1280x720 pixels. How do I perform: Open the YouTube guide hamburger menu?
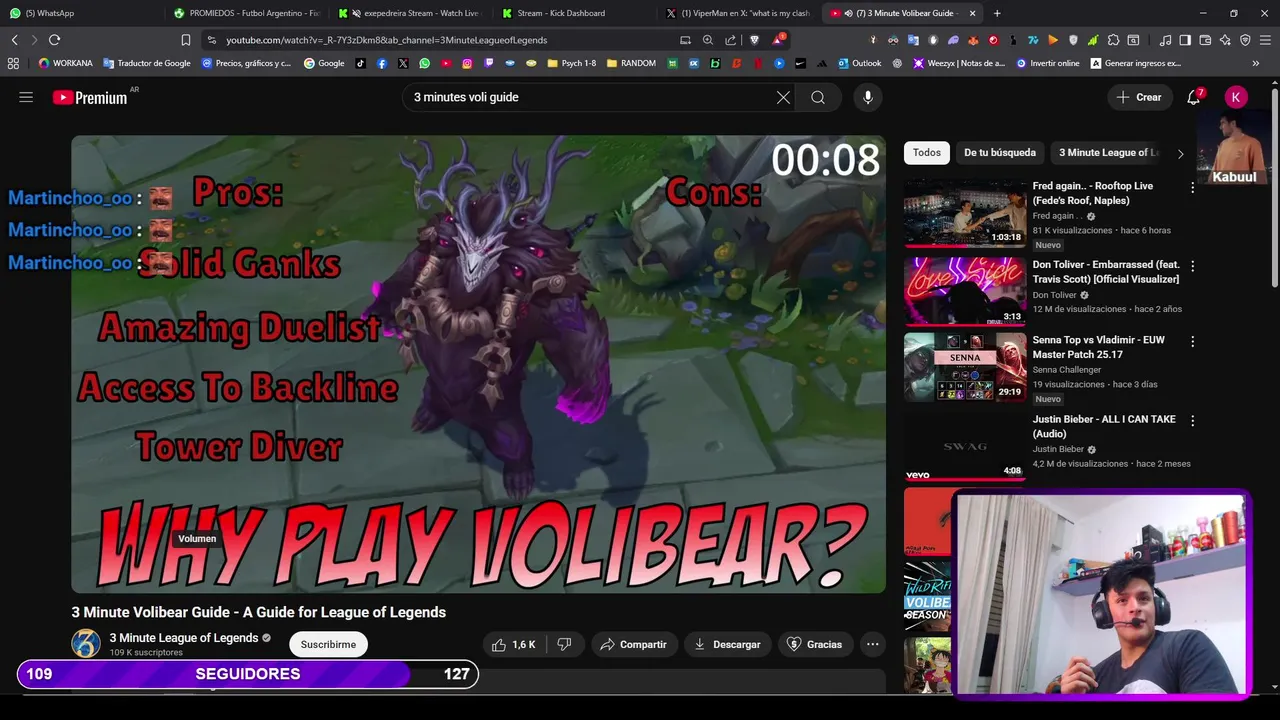(x=26, y=97)
